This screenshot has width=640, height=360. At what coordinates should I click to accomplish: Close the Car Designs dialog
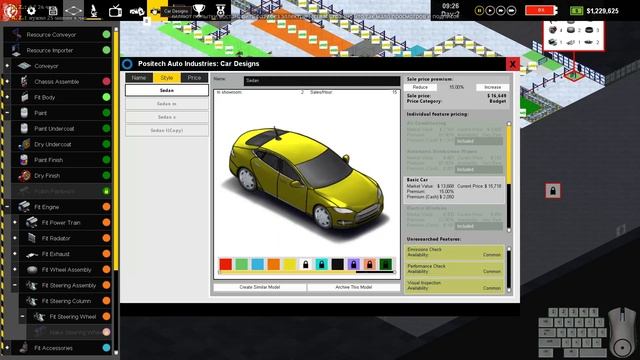tap(512, 64)
